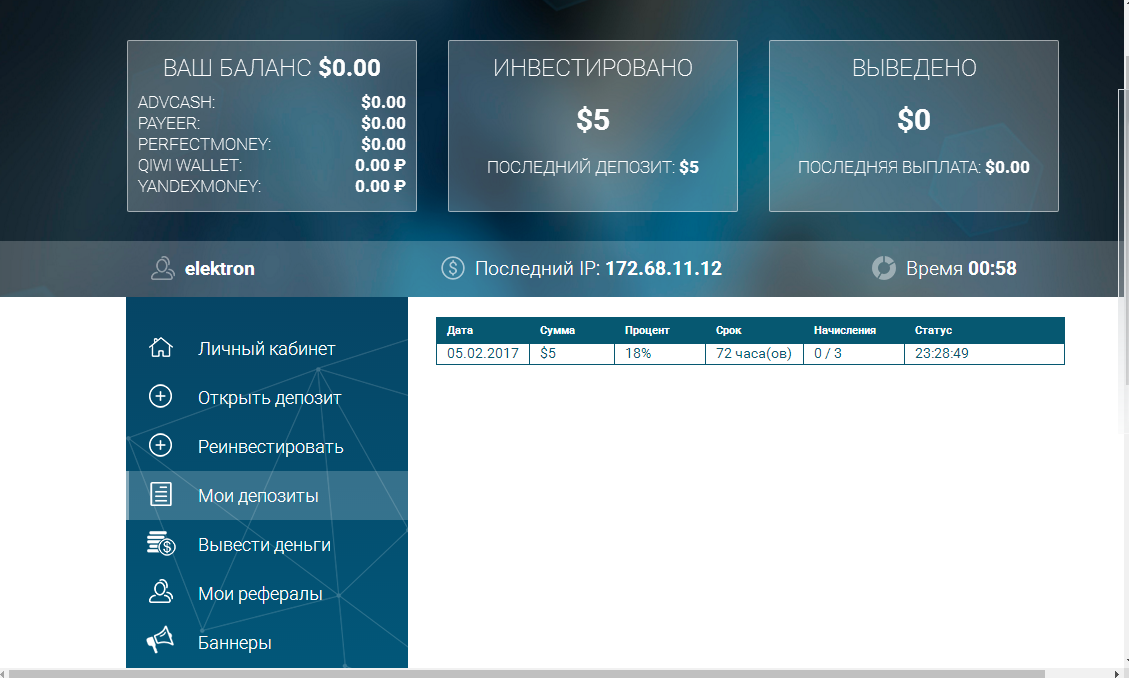Open the Личный кабинет menu item

tap(266, 348)
